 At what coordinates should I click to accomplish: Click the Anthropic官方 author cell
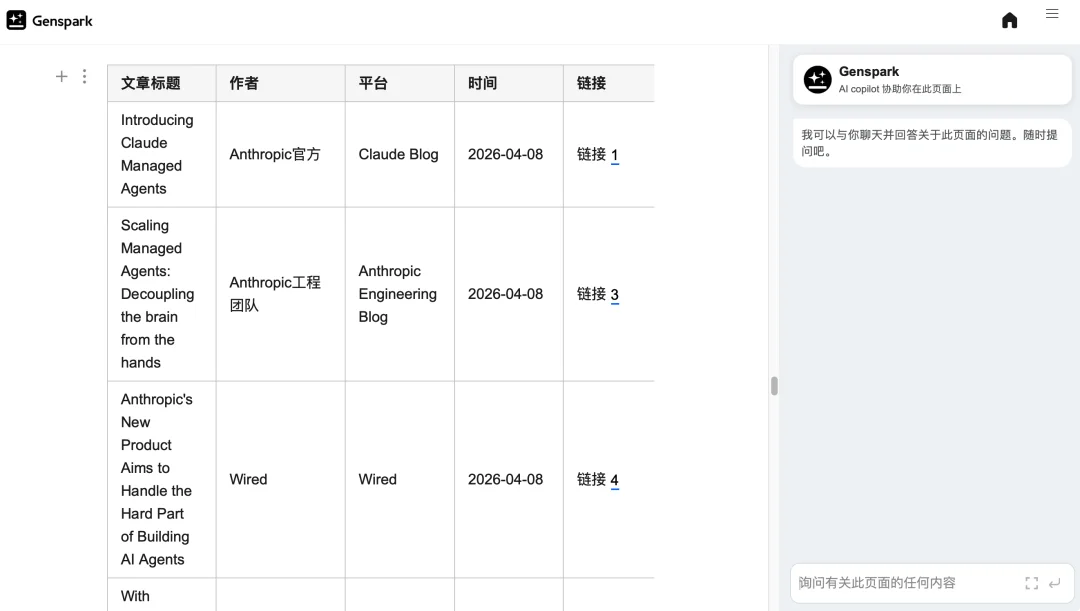point(280,154)
